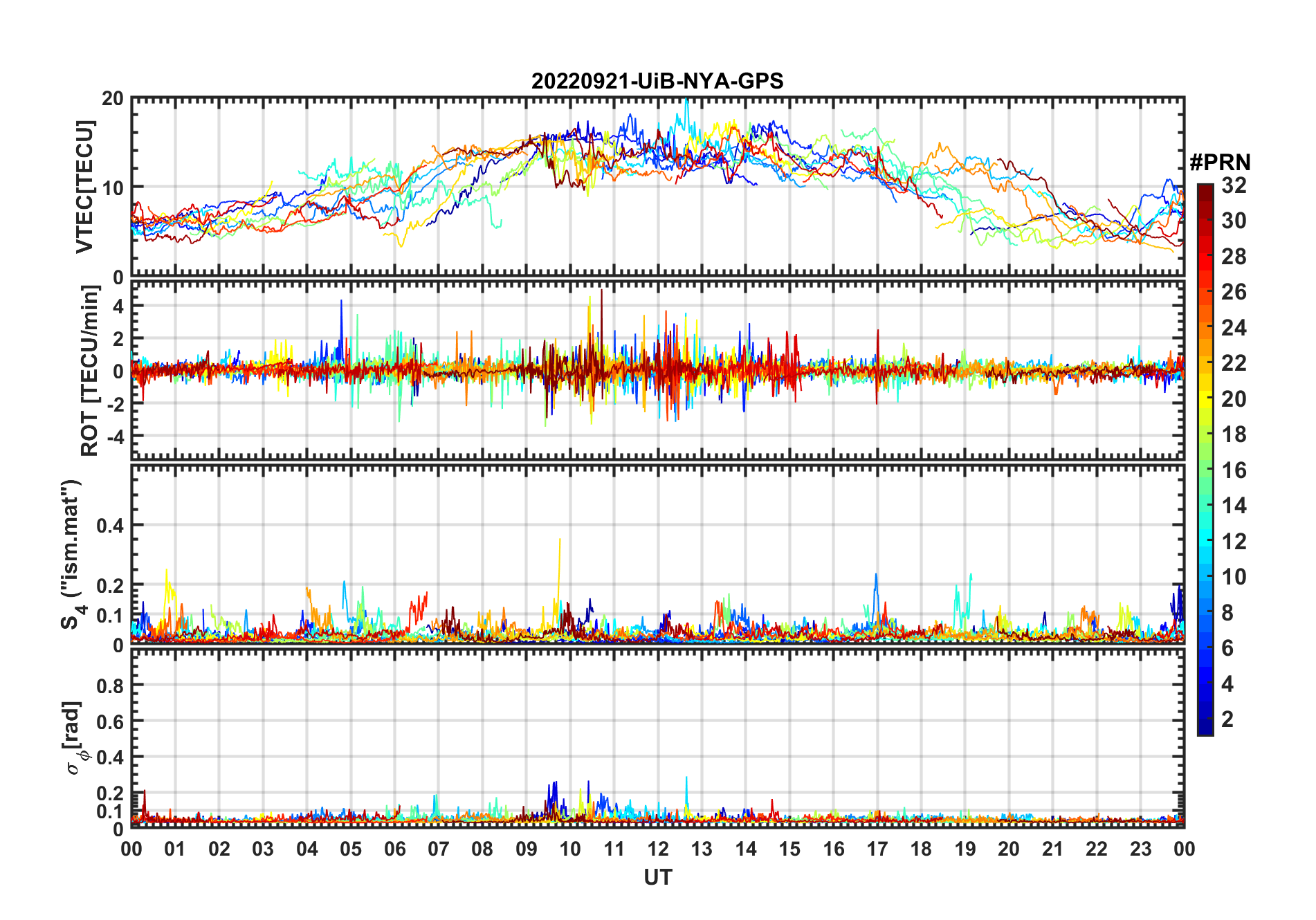Image resolution: width=1316 pixels, height=920 pixels.
Task: Click colorbar tick label 22
Action: pyautogui.click(x=1234, y=363)
